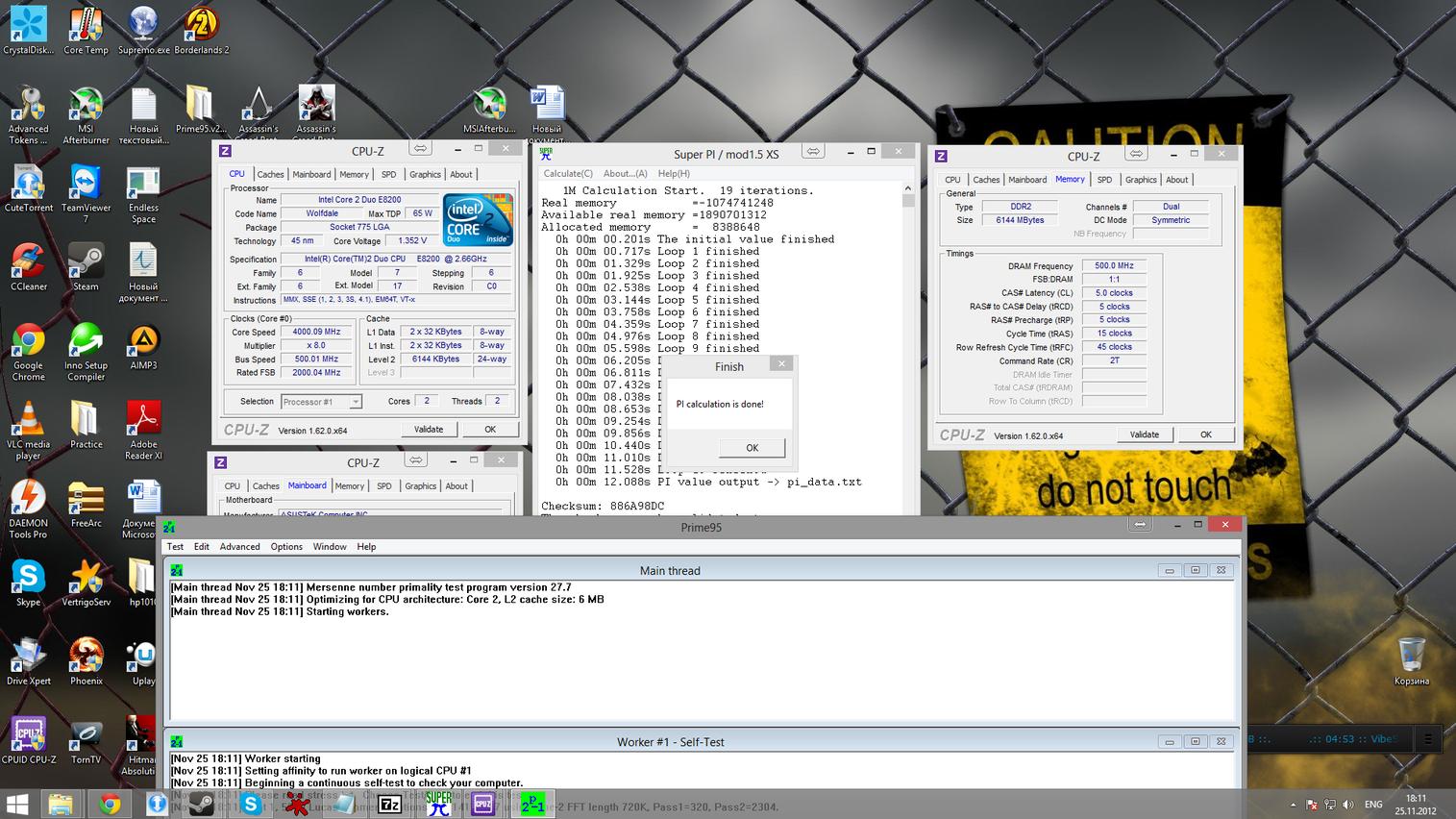
Task: Click Prime95 taskbar icon
Action: point(531,804)
